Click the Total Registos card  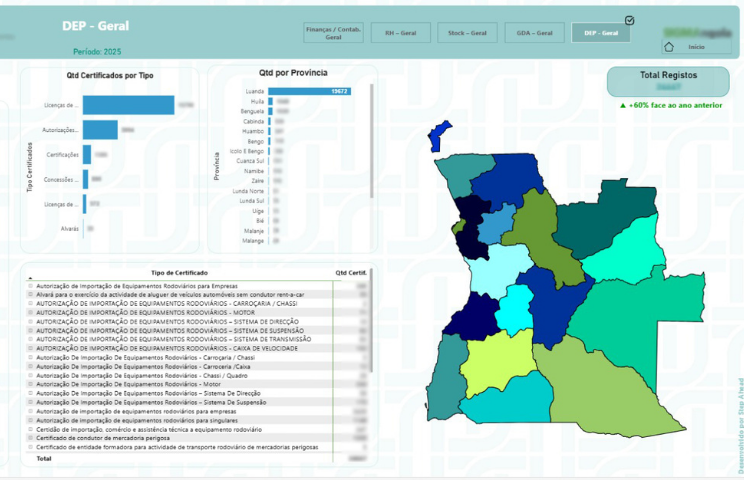[669, 81]
